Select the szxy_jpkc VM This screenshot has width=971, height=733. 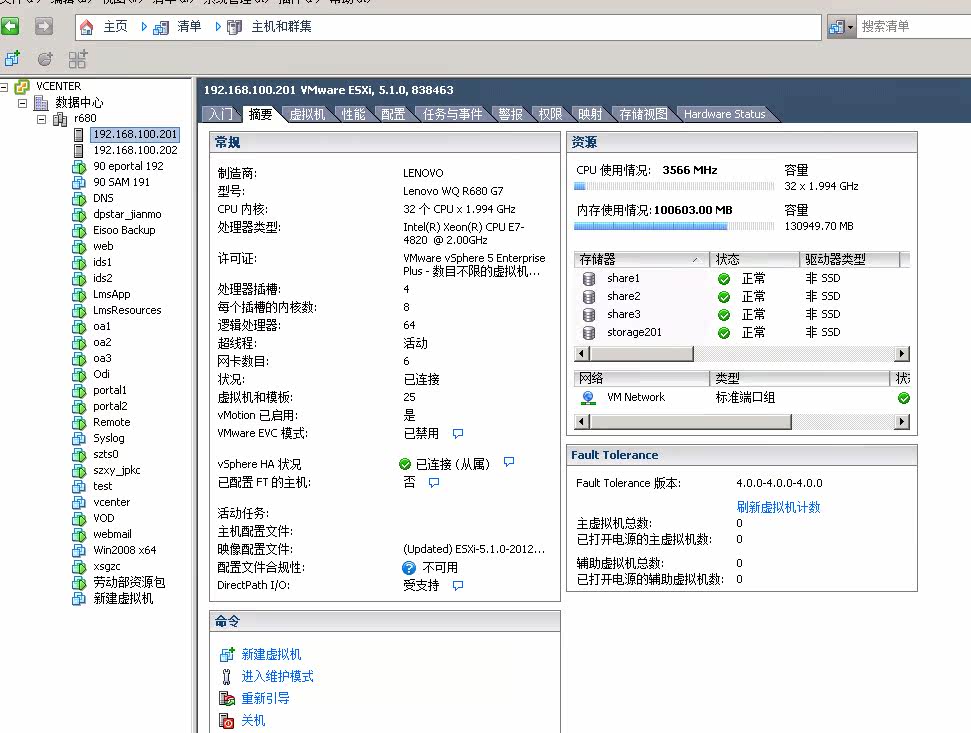(x=116, y=471)
